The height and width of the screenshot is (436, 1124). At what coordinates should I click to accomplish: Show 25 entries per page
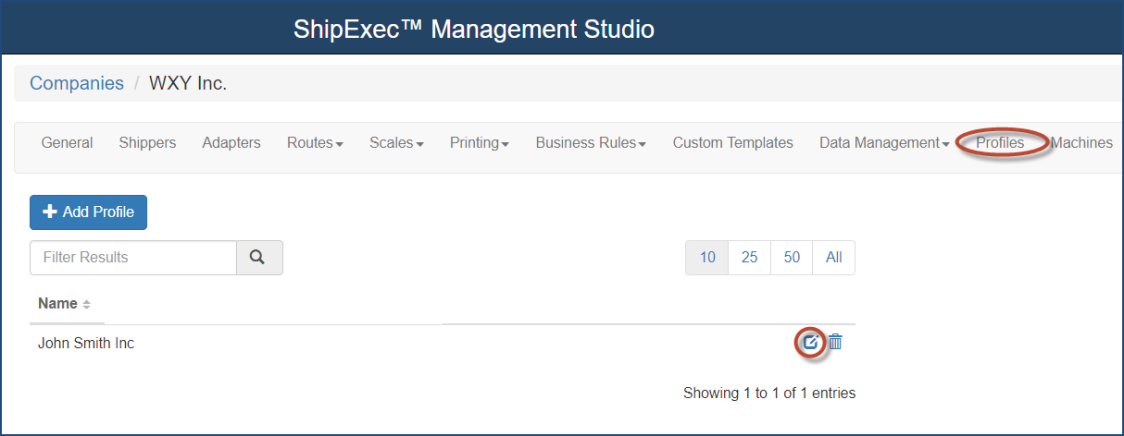pos(749,257)
